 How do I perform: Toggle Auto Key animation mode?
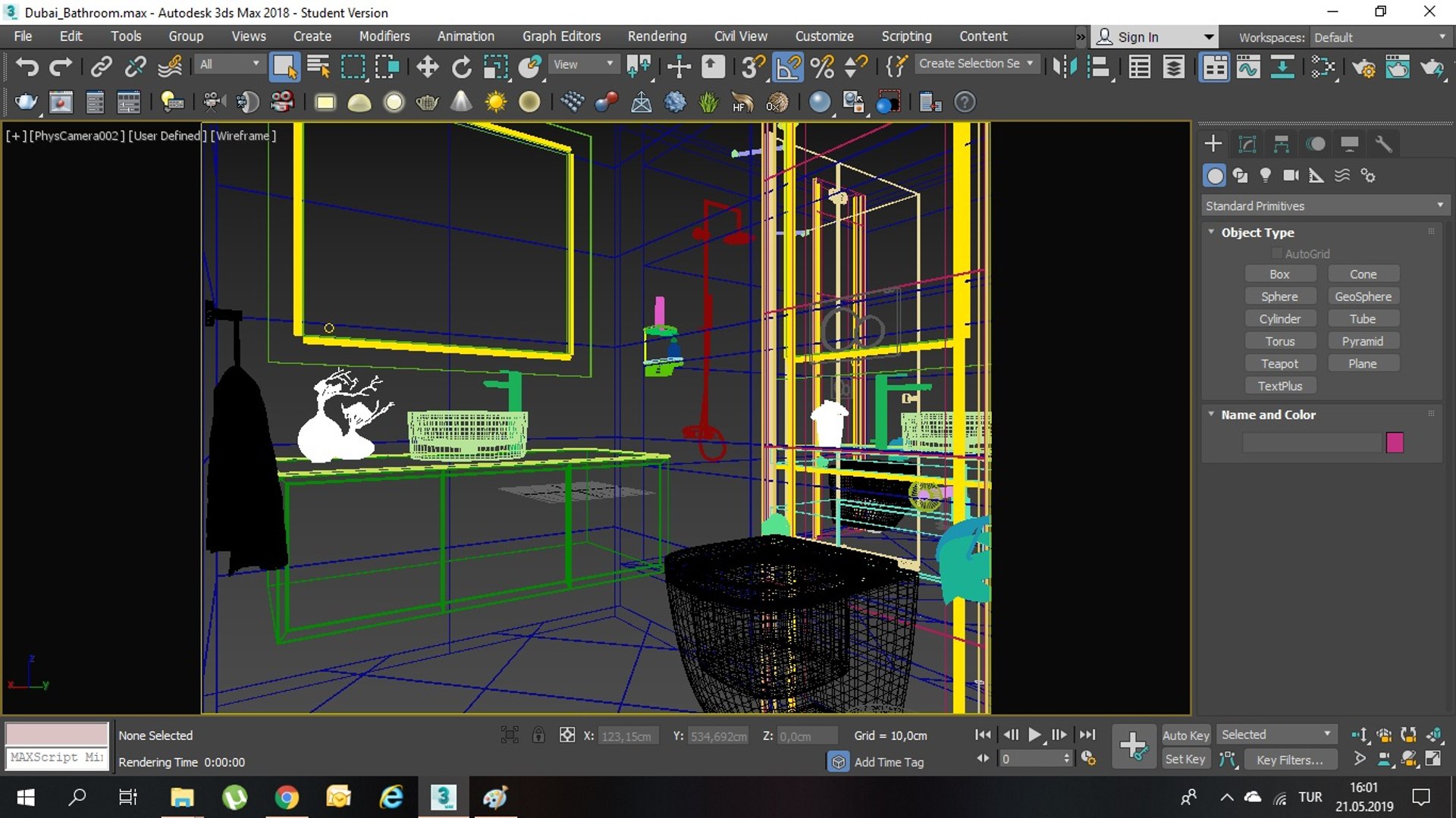[x=1185, y=735]
